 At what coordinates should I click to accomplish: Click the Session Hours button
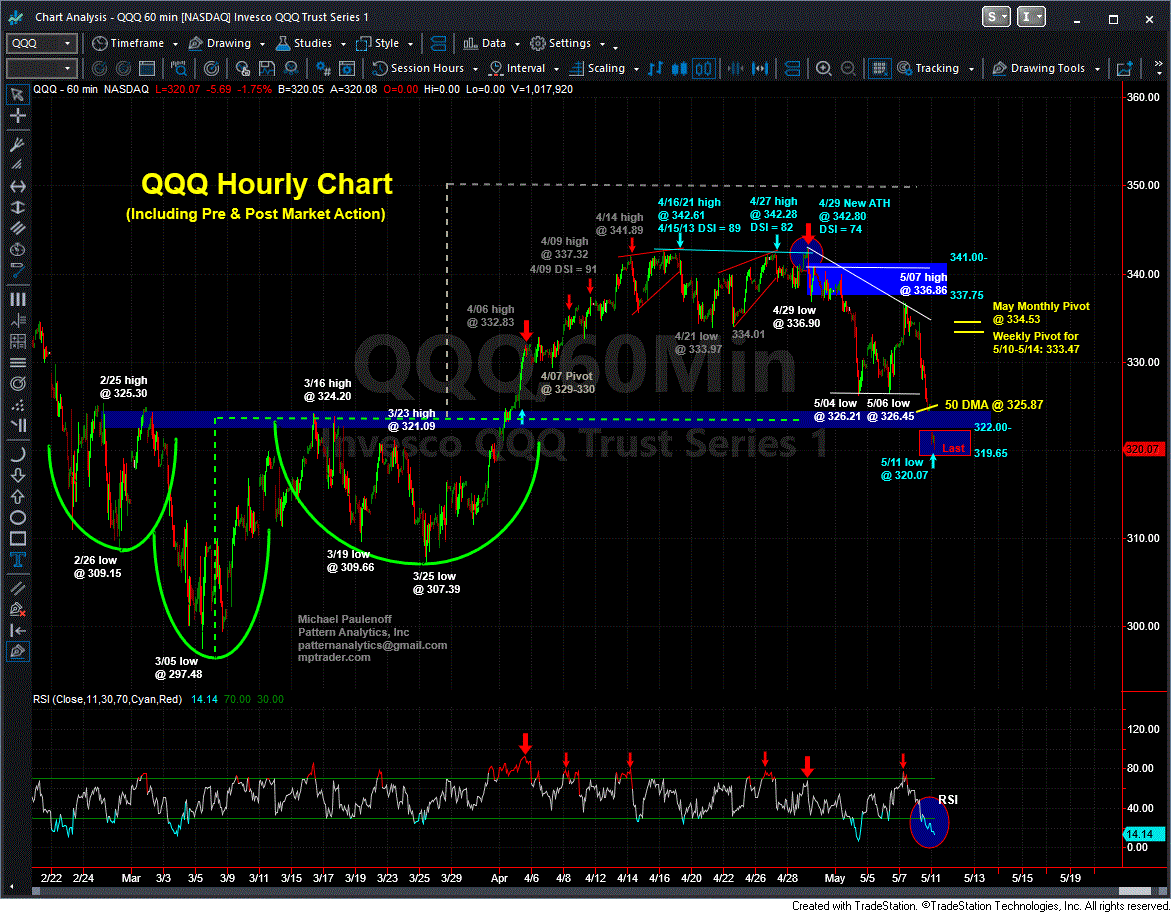click(x=418, y=69)
